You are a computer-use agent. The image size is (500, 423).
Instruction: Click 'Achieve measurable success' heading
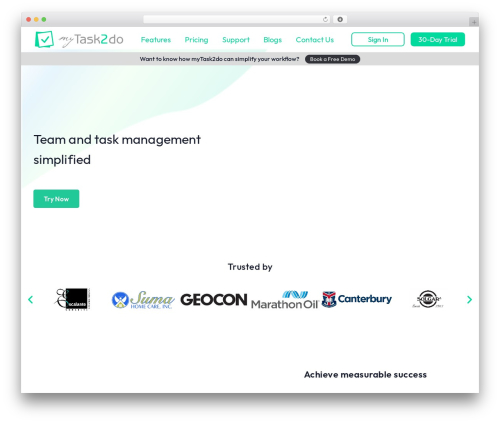coord(365,375)
